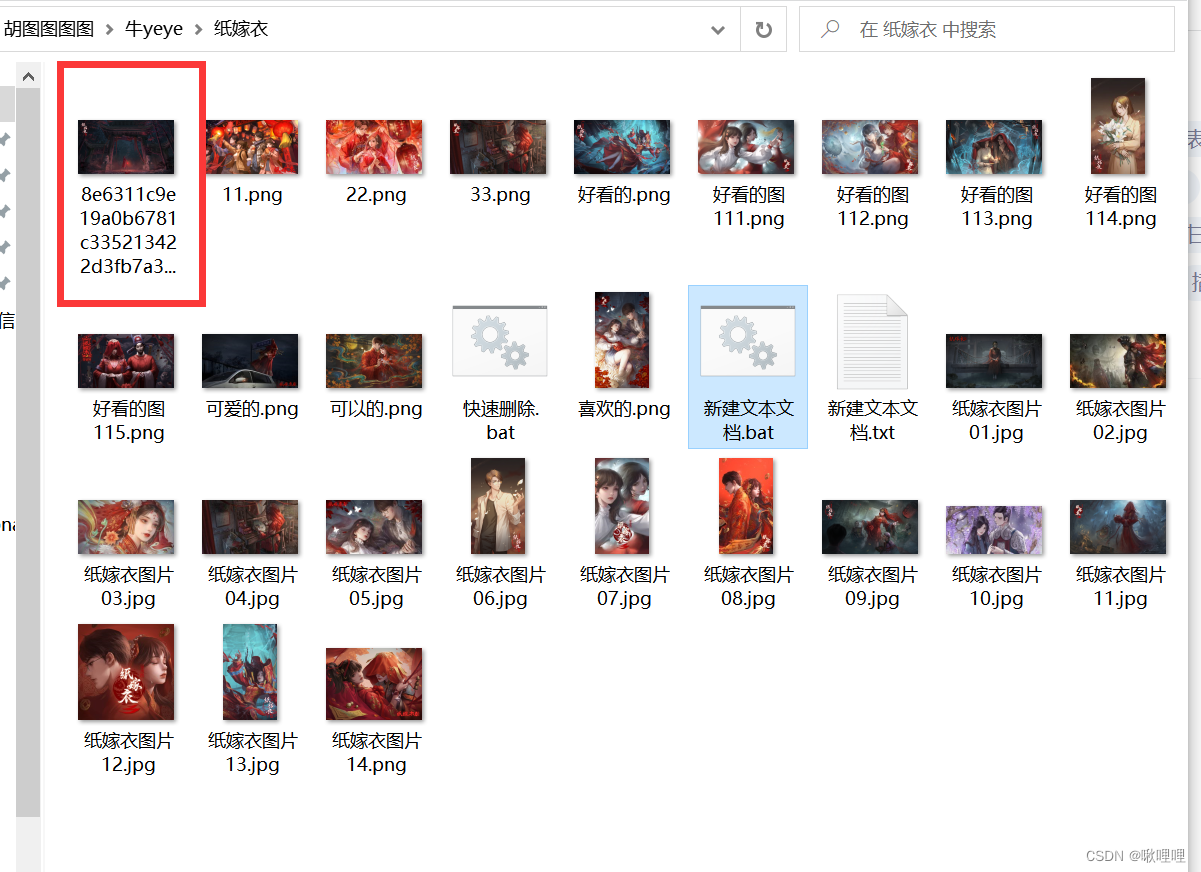This screenshot has width=1201, height=872.
Task: Select the 纸嫁衣图片11.jpg thumbnail
Action: (x=1118, y=527)
